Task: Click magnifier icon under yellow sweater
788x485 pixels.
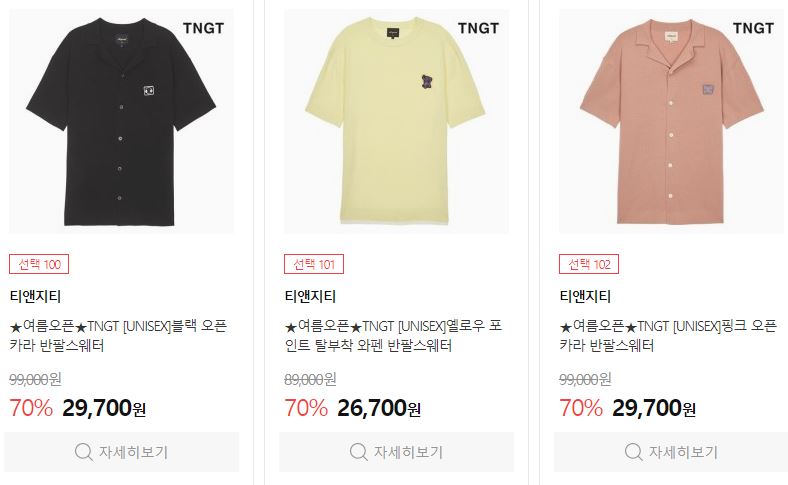Action: [x=358, y=452]
